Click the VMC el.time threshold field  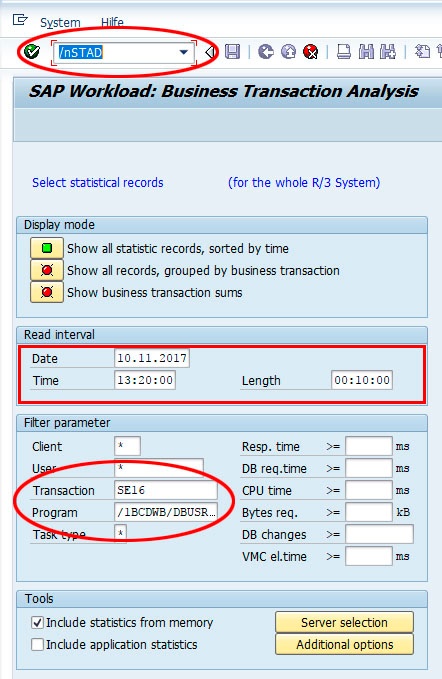[x=369, y=556]
